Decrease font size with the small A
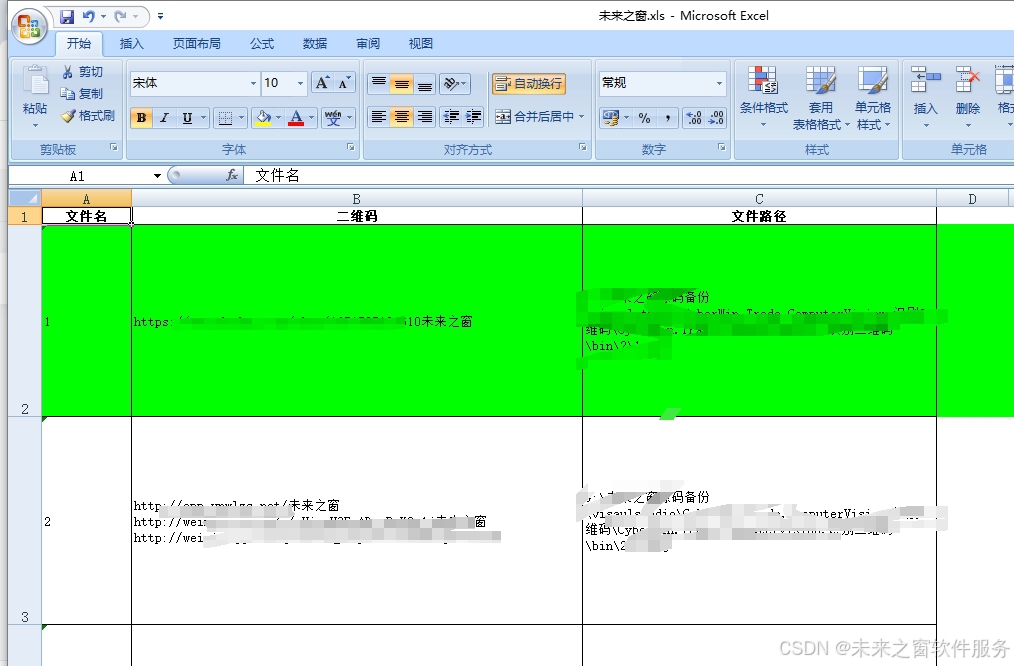This screenshot has width=1014, height=666. pyautogui.click(x=343, y=83)
